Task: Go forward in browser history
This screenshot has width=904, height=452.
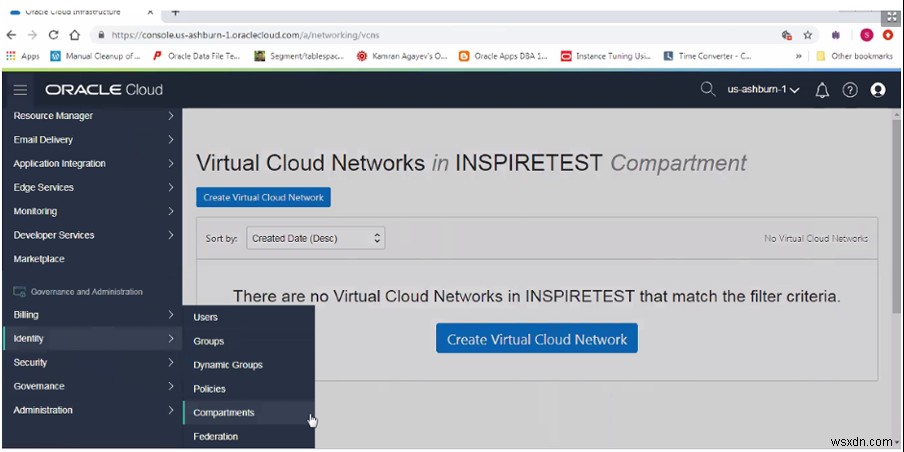Action: [32, 35]
